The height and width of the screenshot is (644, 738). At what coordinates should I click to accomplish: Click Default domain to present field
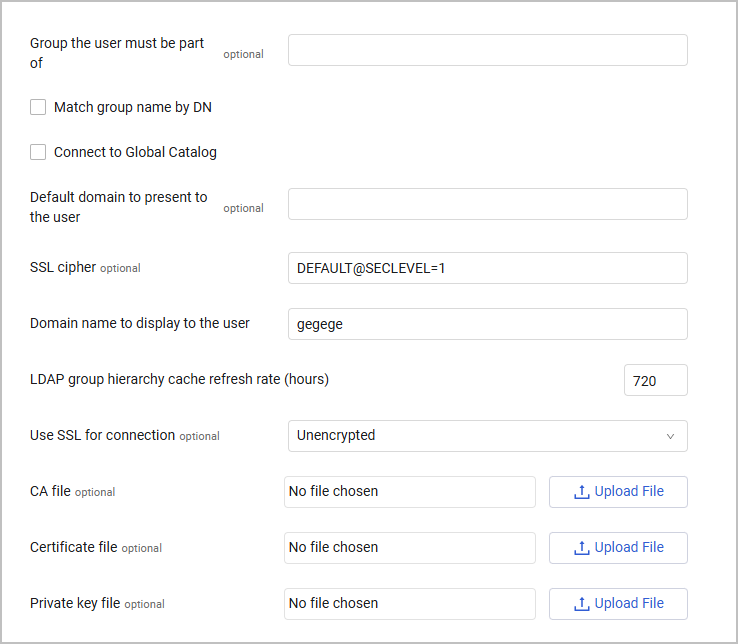tap(487, 204)
